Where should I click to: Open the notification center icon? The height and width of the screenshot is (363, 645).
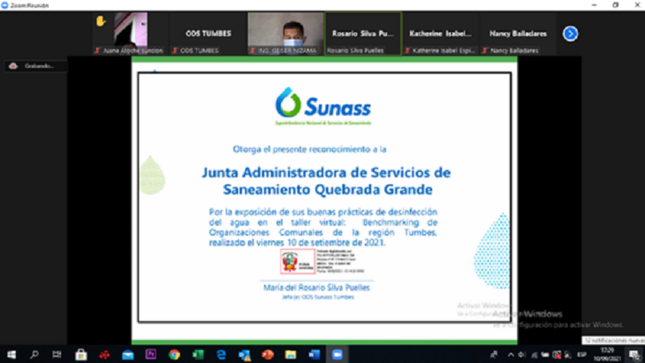(x=634, y=355)
